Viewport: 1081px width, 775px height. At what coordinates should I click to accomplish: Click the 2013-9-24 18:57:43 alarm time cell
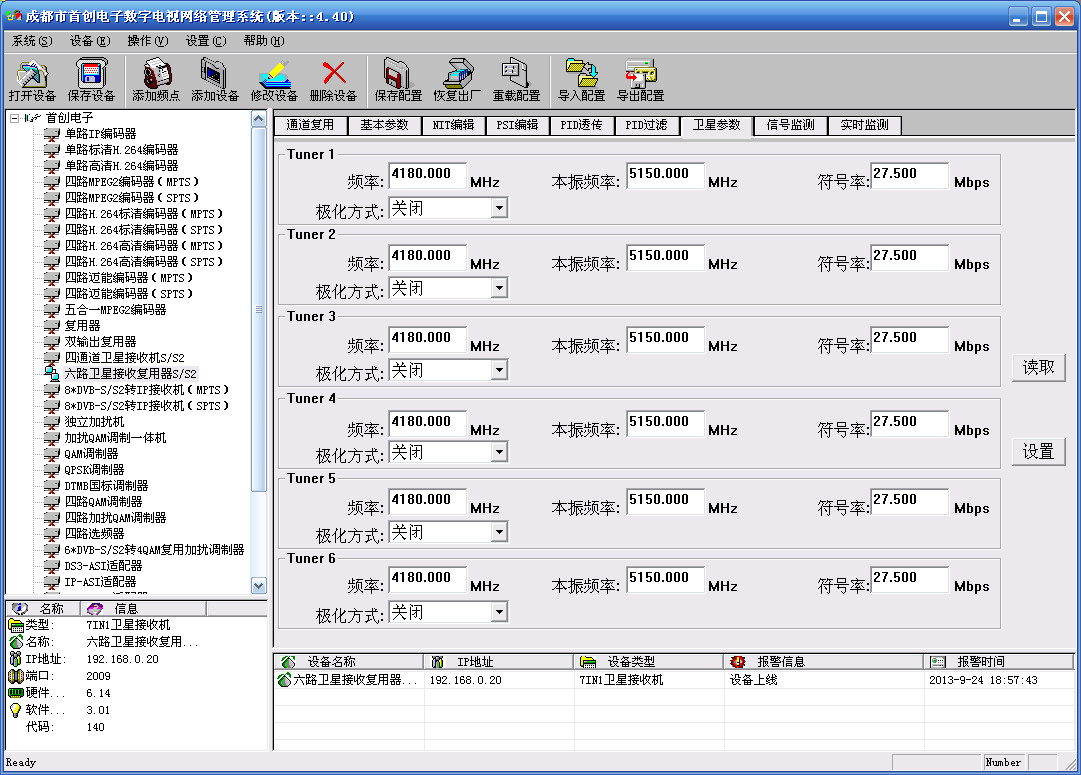click(983, 680)
